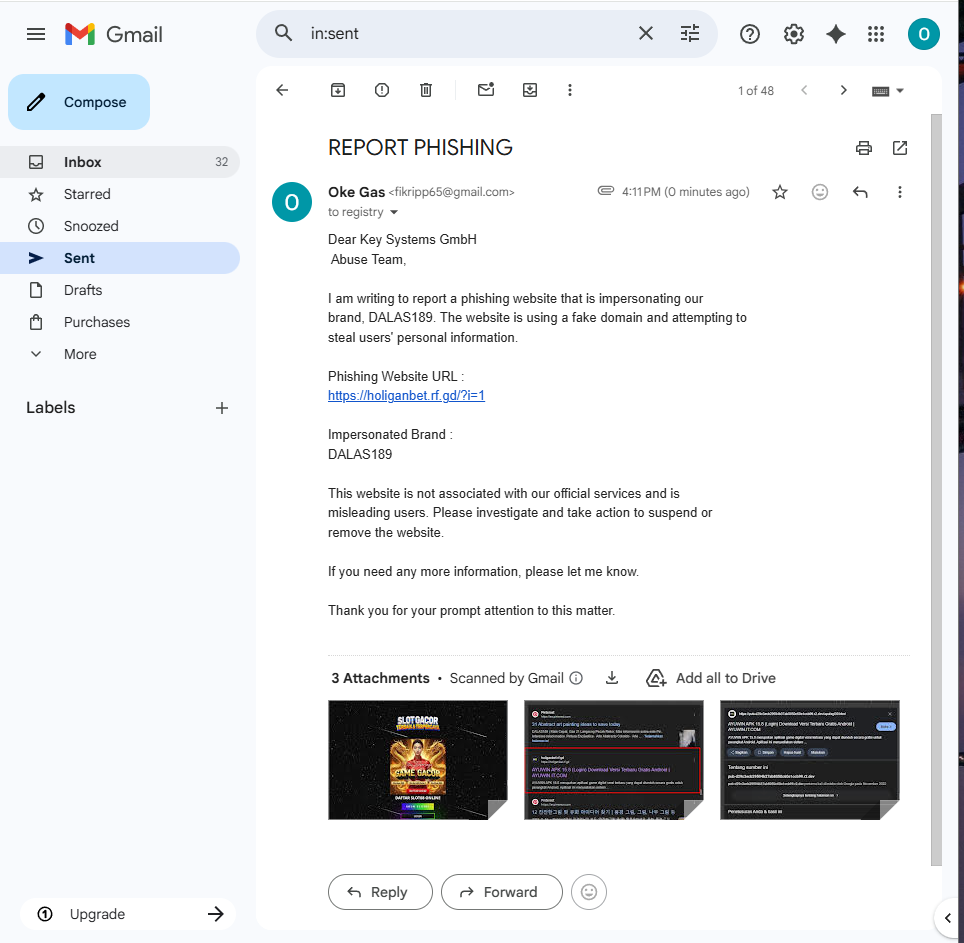This screenshot has width=964, height=943.
Task: Open the Settings gear
Action: coord(794,34)
